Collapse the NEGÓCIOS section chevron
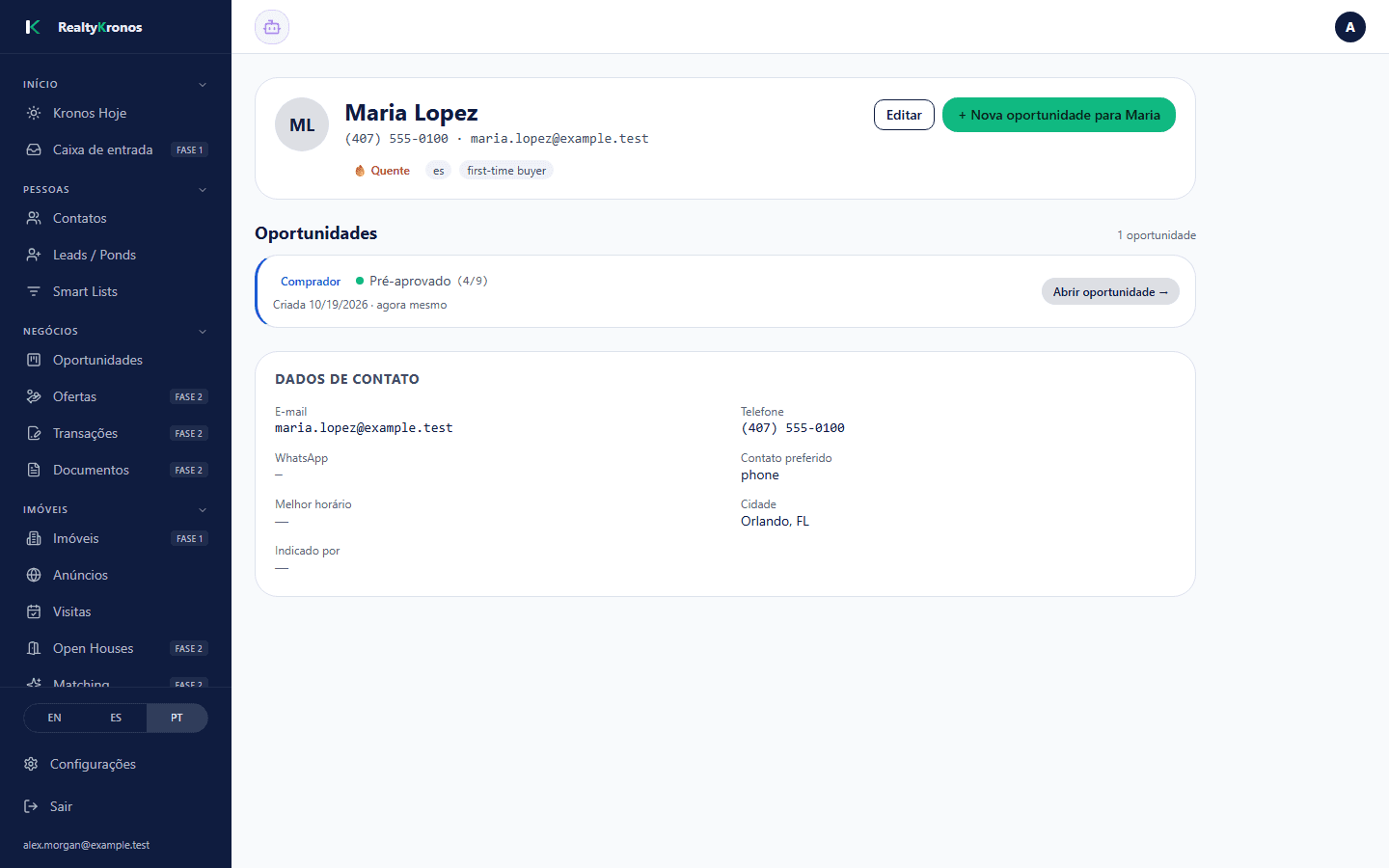Image resolution: width=1389 pixels, height=868 pixels. click(x=203, y=332)
